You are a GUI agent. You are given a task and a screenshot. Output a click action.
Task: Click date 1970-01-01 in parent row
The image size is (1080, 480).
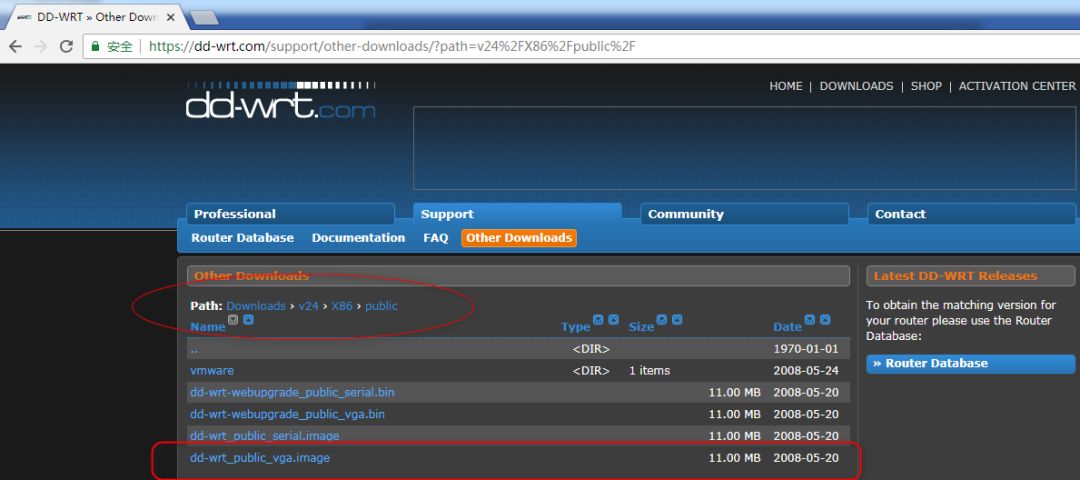(x=806, y=349)
